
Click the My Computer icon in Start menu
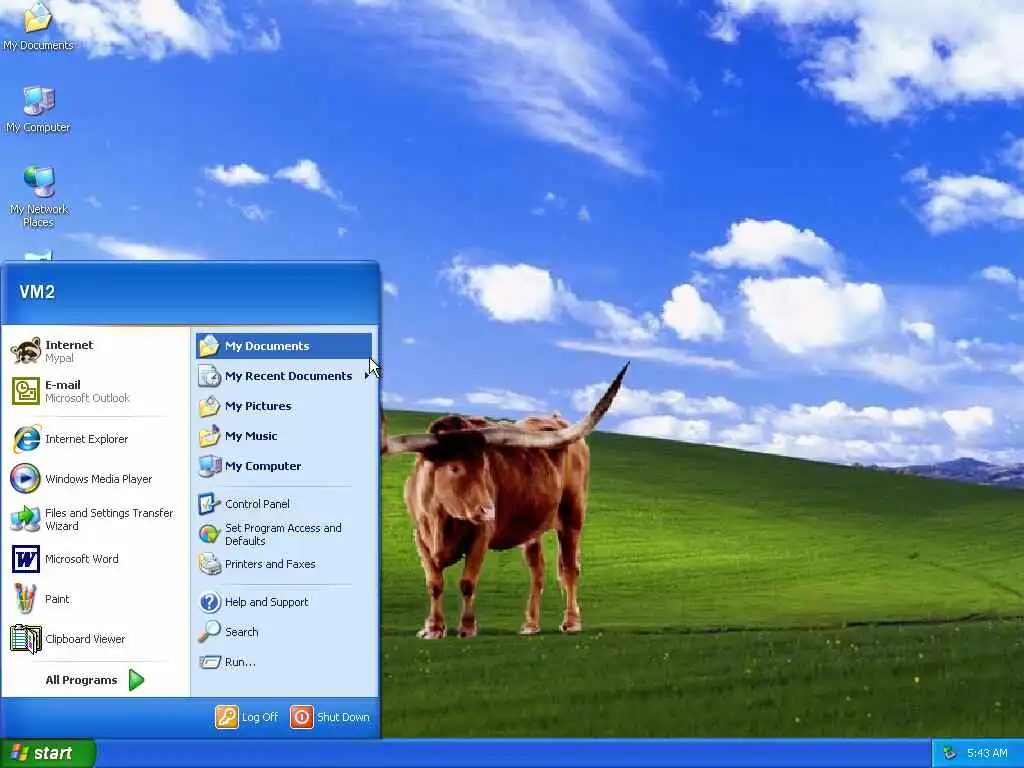click(x=209, y=466)
